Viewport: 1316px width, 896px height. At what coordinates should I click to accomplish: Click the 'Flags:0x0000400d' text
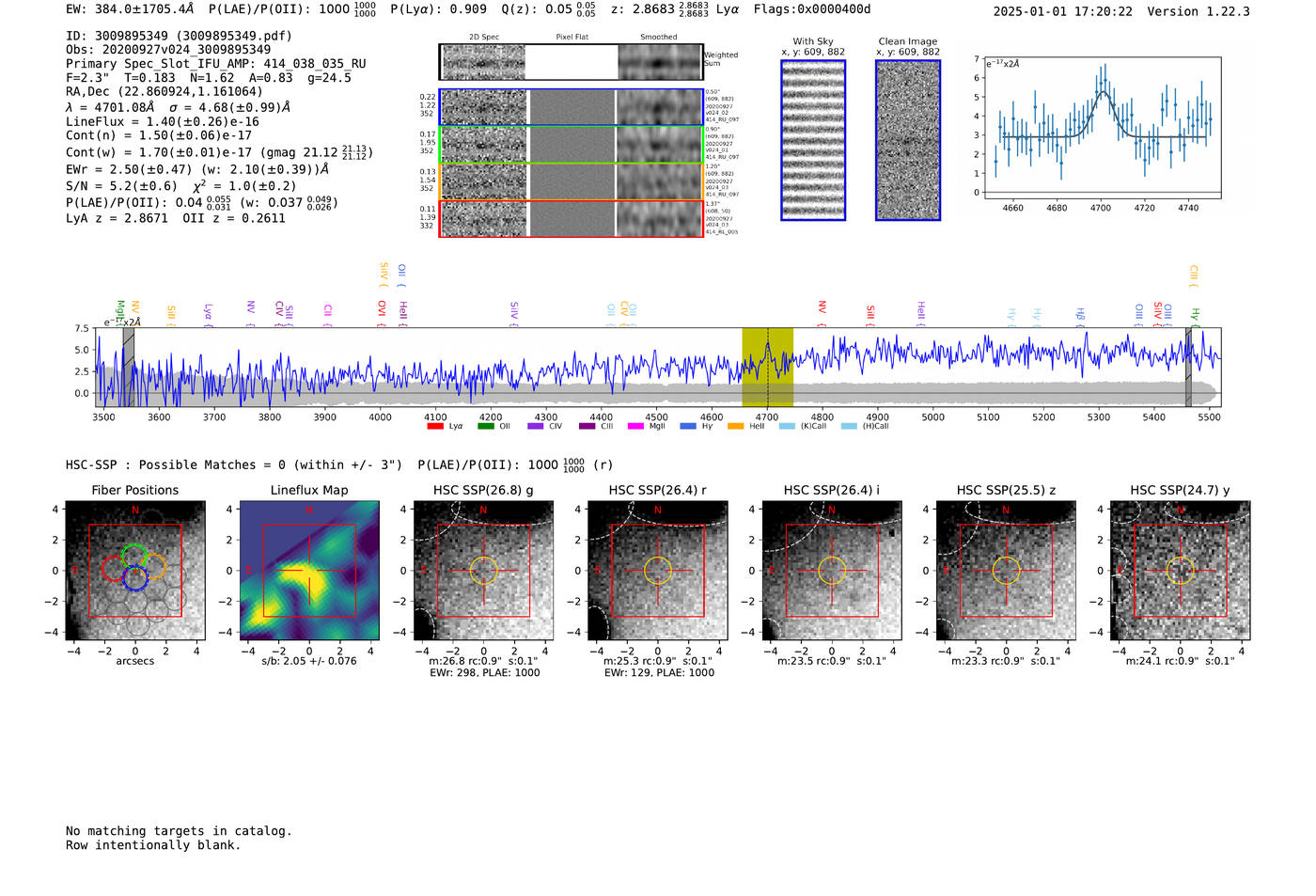tap(812, 8)
